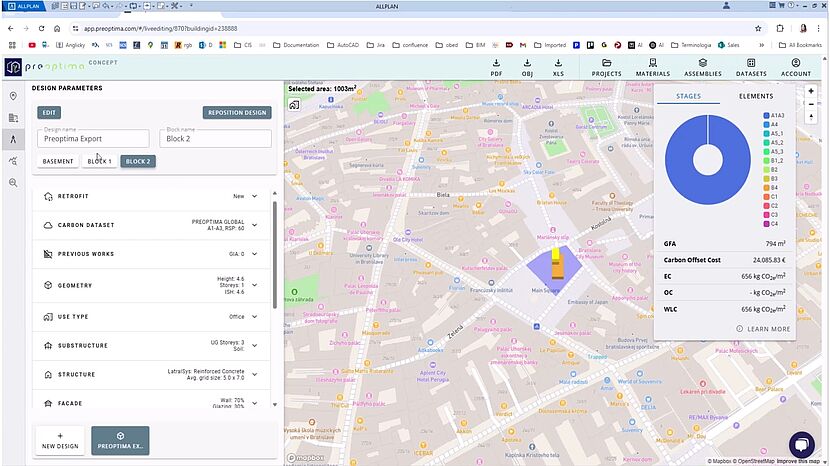Zoom in on the map
The height and width of the screenshot is (466, 830).
(x=811, y=91)
